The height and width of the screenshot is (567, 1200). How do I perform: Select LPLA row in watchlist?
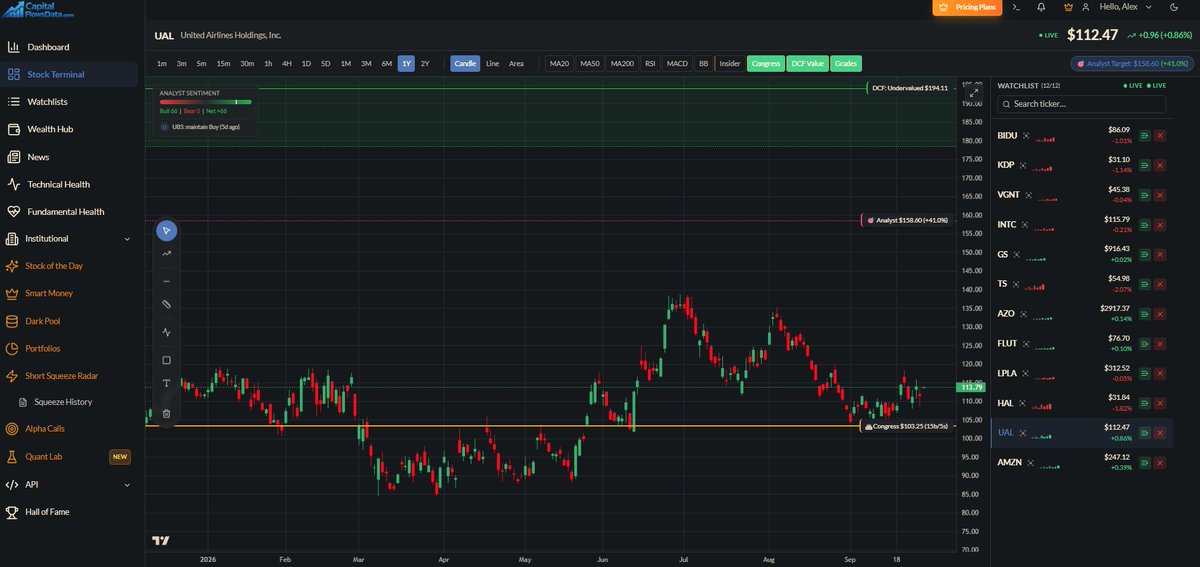(x=1082, y=373)
